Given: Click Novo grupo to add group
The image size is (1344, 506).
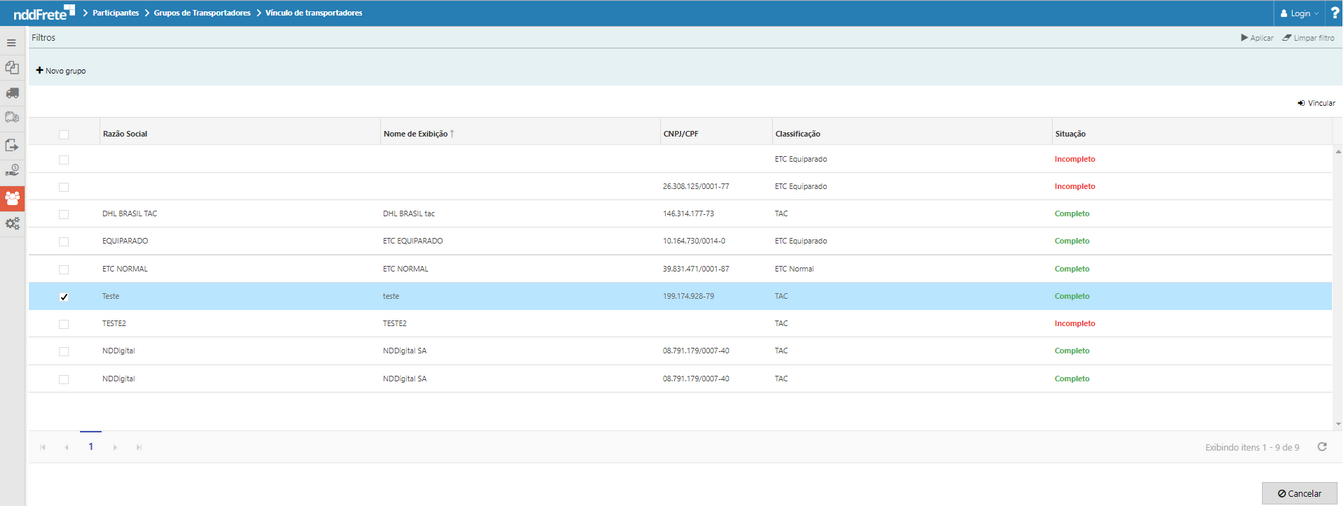Looking at the screenshot, I should 61,71.
